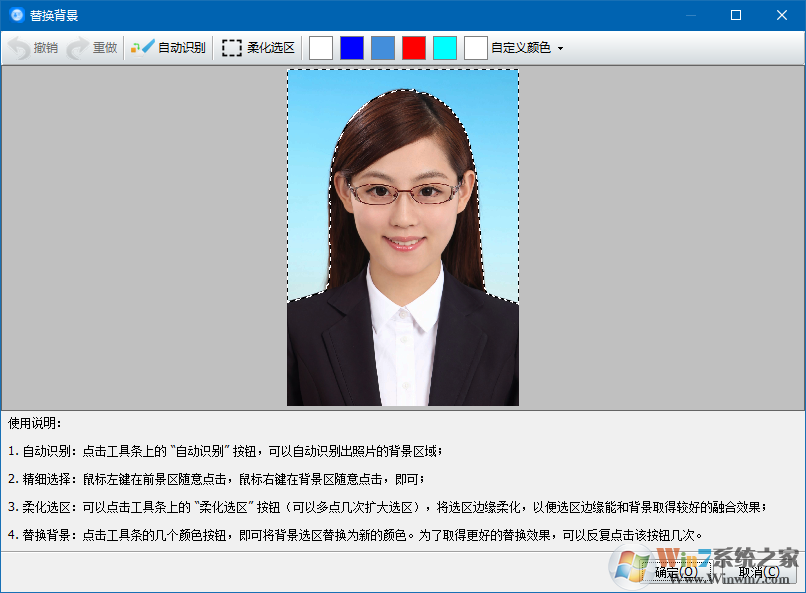Select the deep blue background swatch

tap(351, 47)
